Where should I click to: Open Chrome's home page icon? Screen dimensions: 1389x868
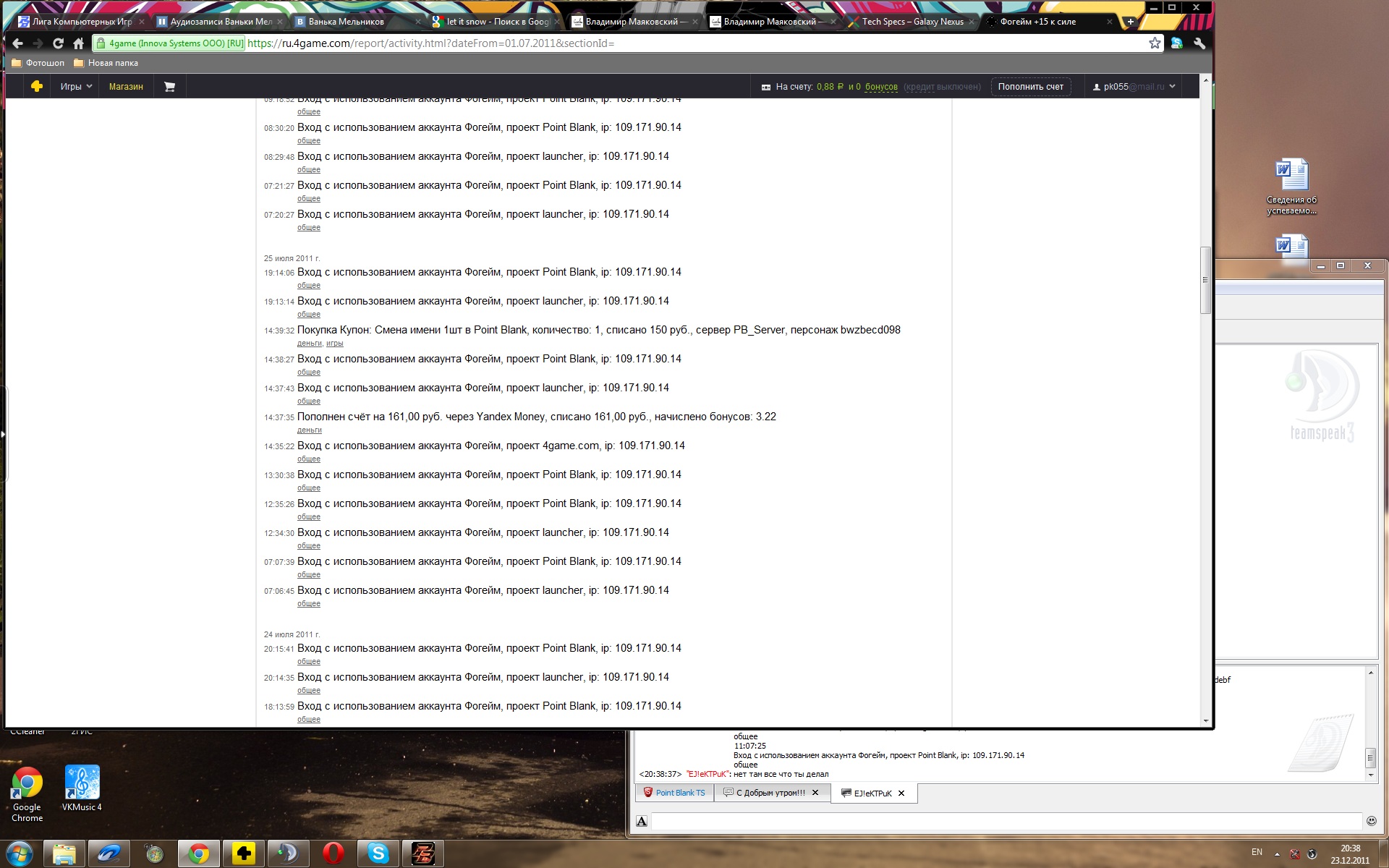pos(78,43)
